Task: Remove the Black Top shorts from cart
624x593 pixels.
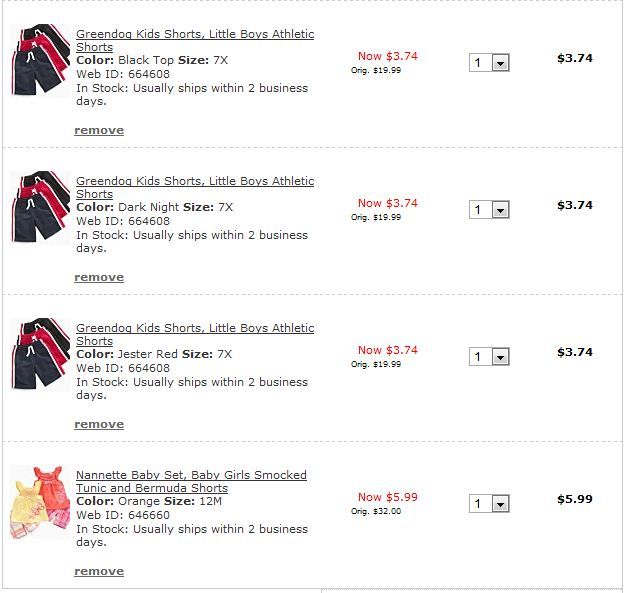Action: (99, 130)
